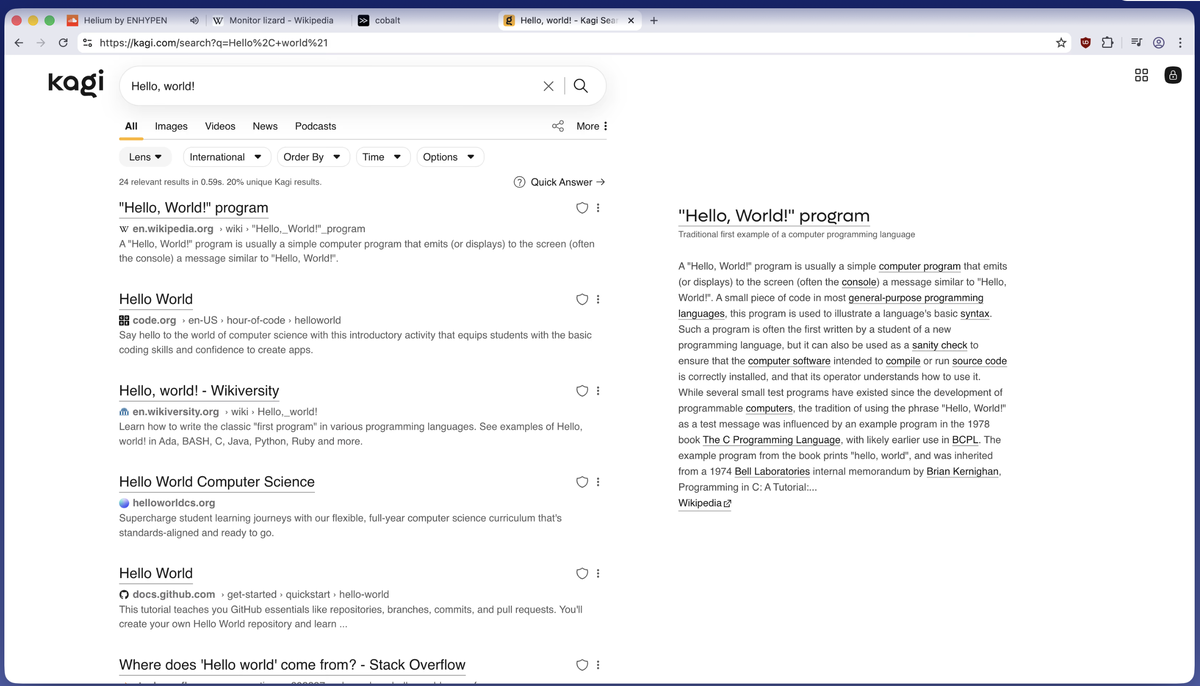Click the dark lock account icon

[x=1172, y=74]
